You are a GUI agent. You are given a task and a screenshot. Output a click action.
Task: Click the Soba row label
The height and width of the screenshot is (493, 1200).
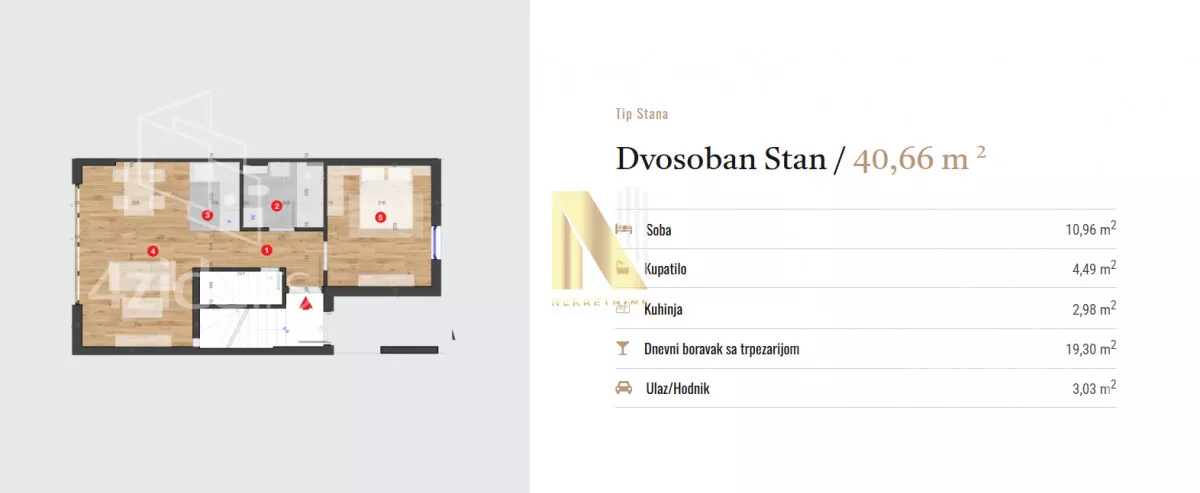(x=658, y=230)
